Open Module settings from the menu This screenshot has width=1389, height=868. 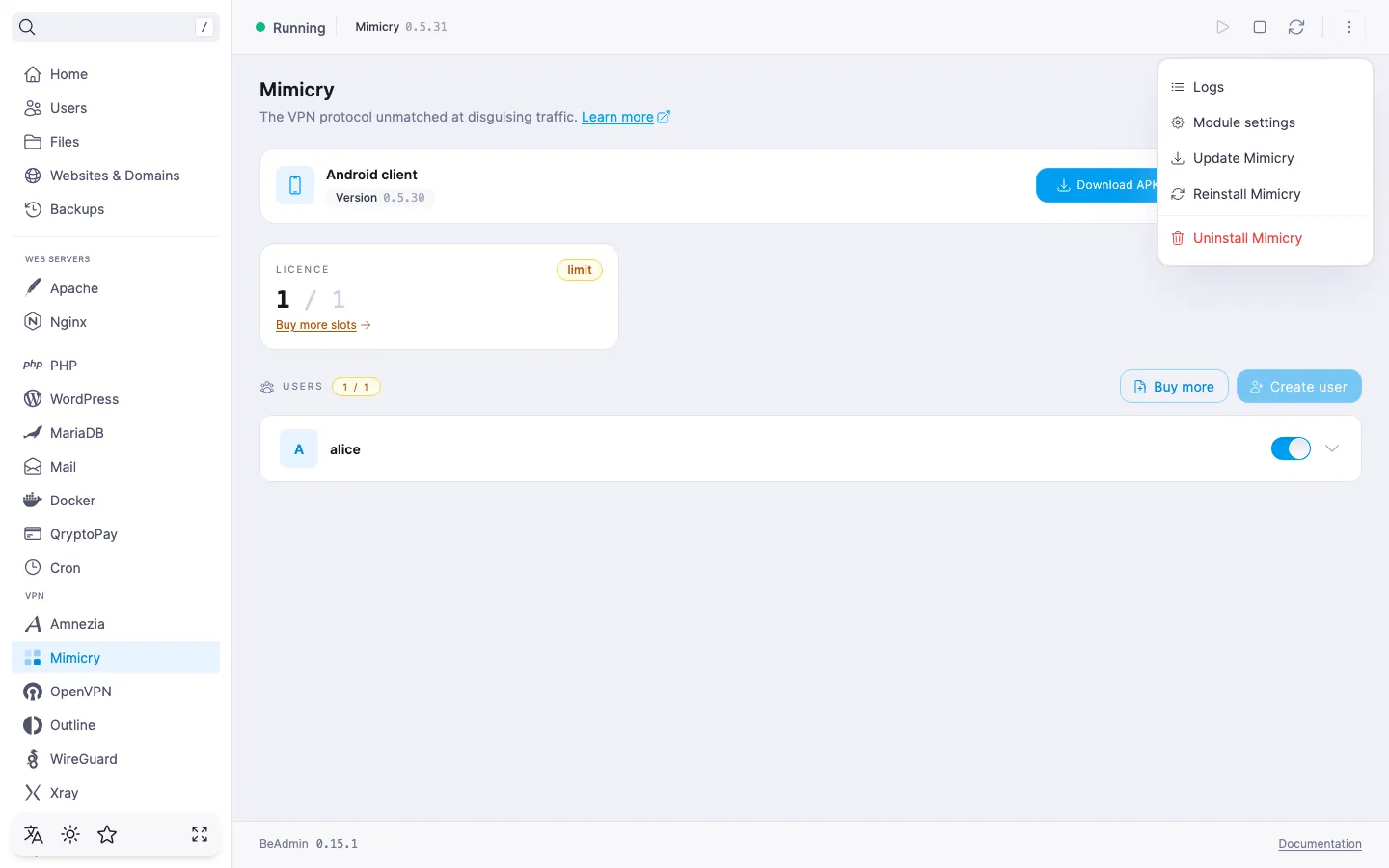(x=1266, y=122)
